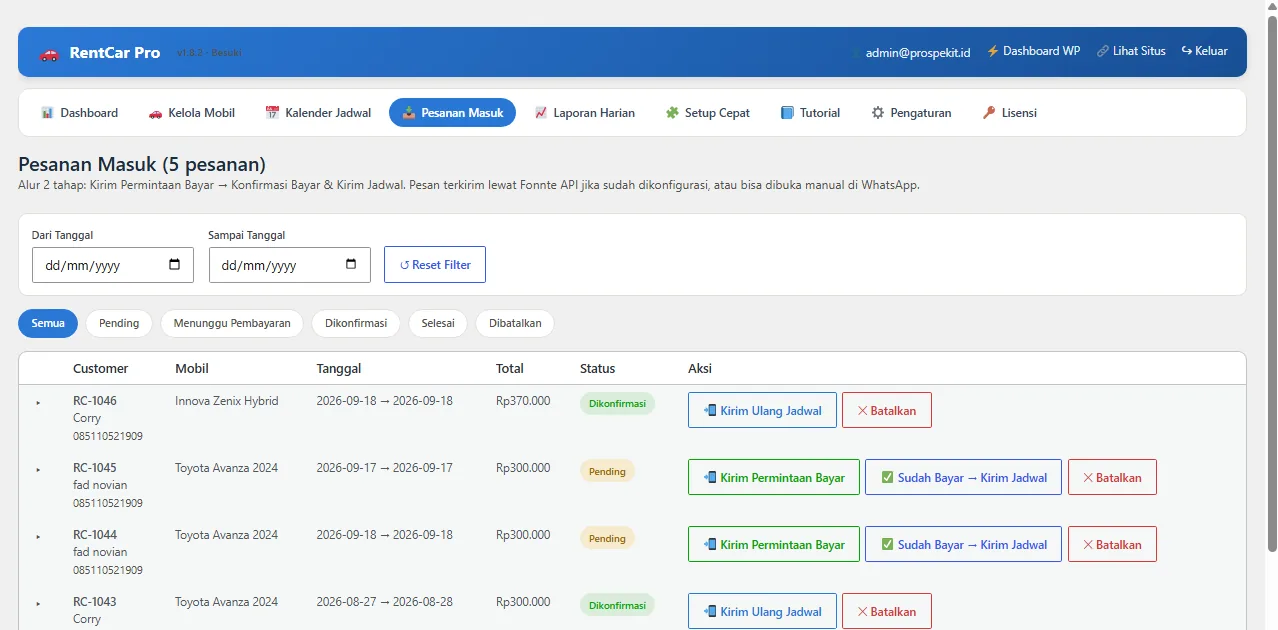
Task: Click the Sampai Tanggal date field
Action: (290, 265)
